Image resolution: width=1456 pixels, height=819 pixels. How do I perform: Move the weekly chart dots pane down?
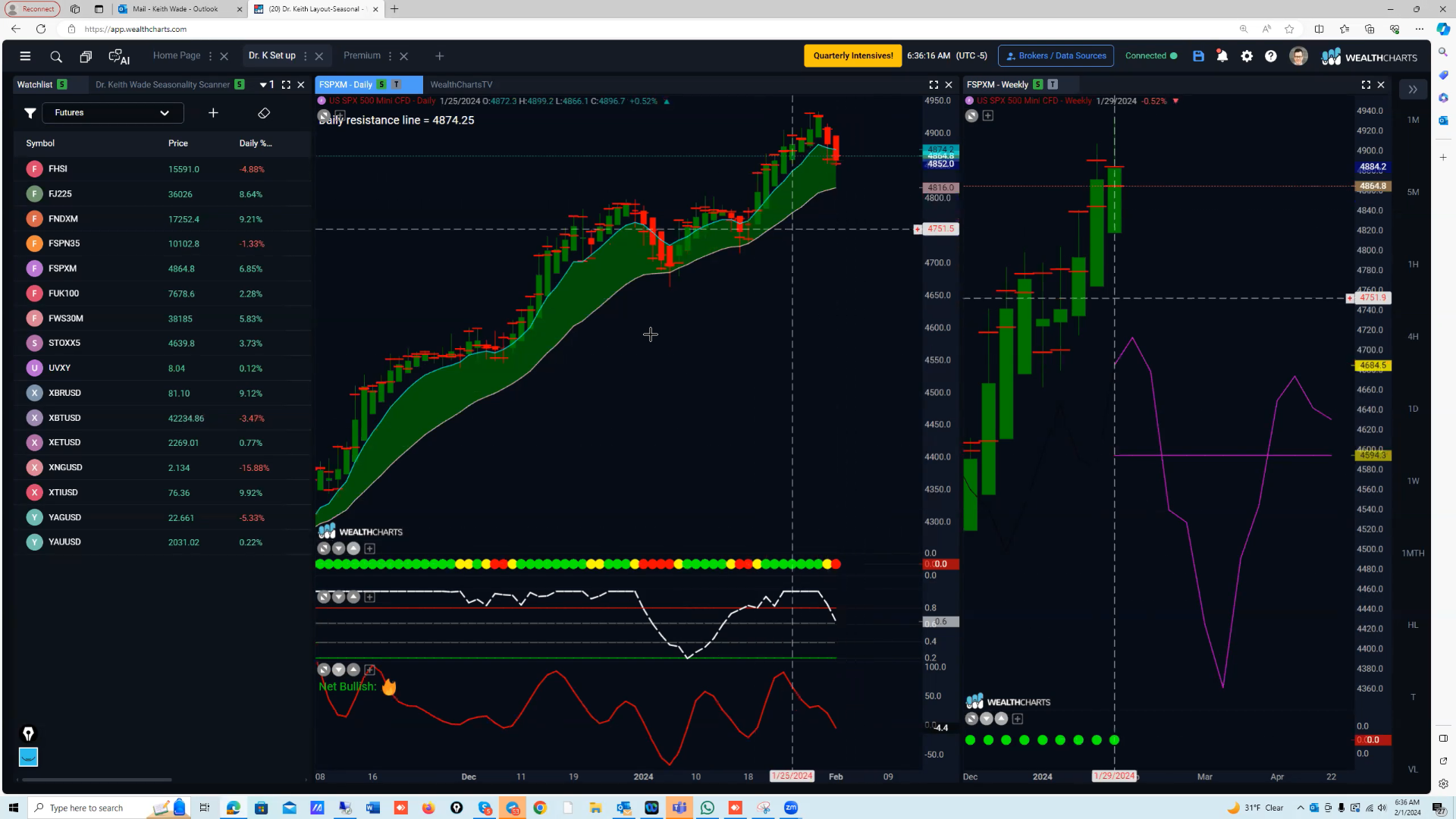986,719
